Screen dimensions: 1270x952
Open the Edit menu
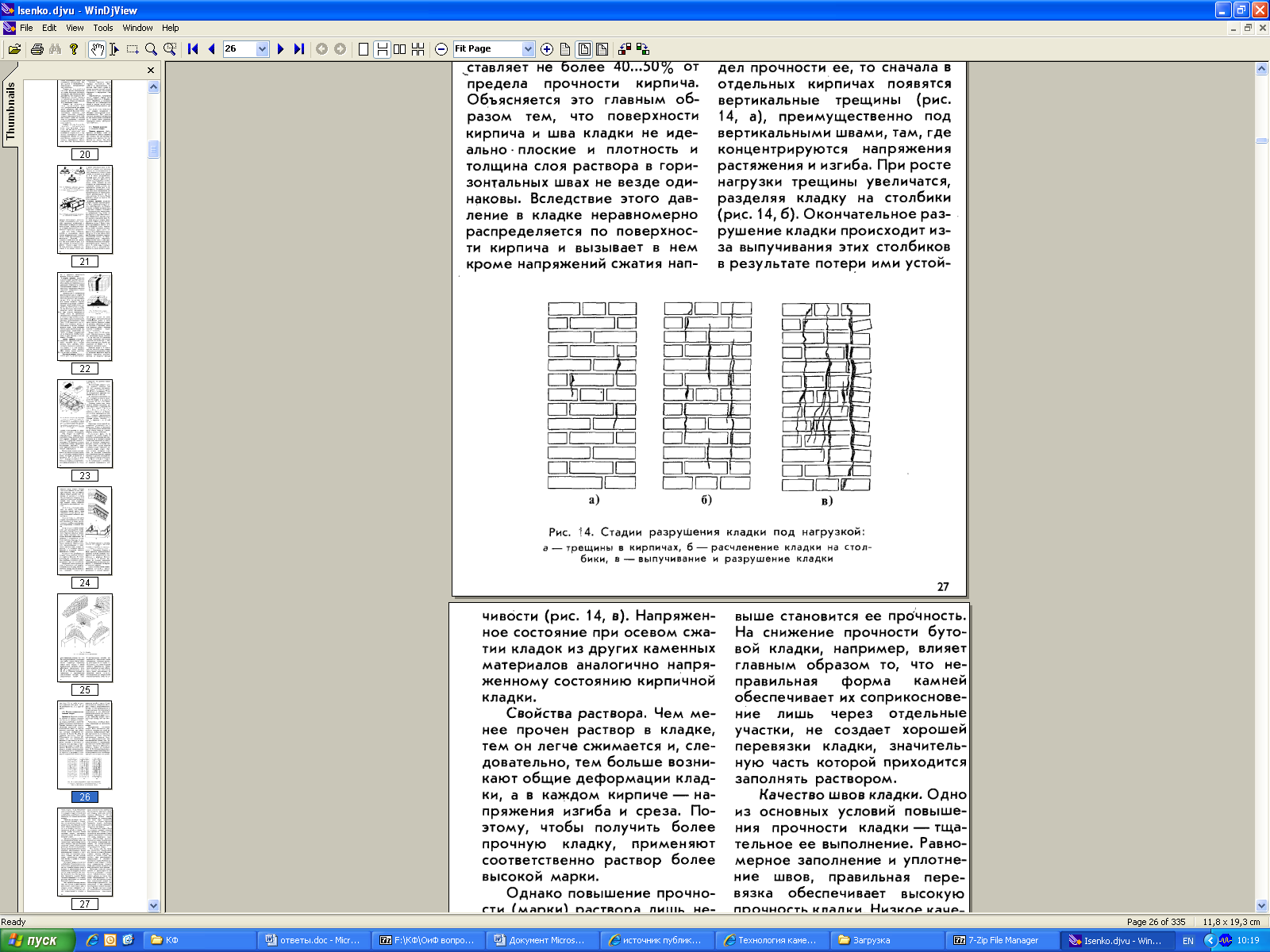click(49, 28)
